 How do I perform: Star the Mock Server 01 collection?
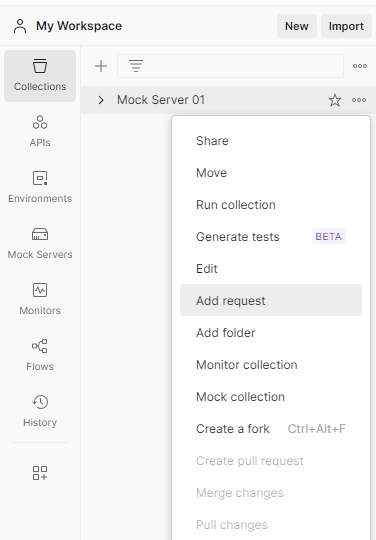point(335,100)
